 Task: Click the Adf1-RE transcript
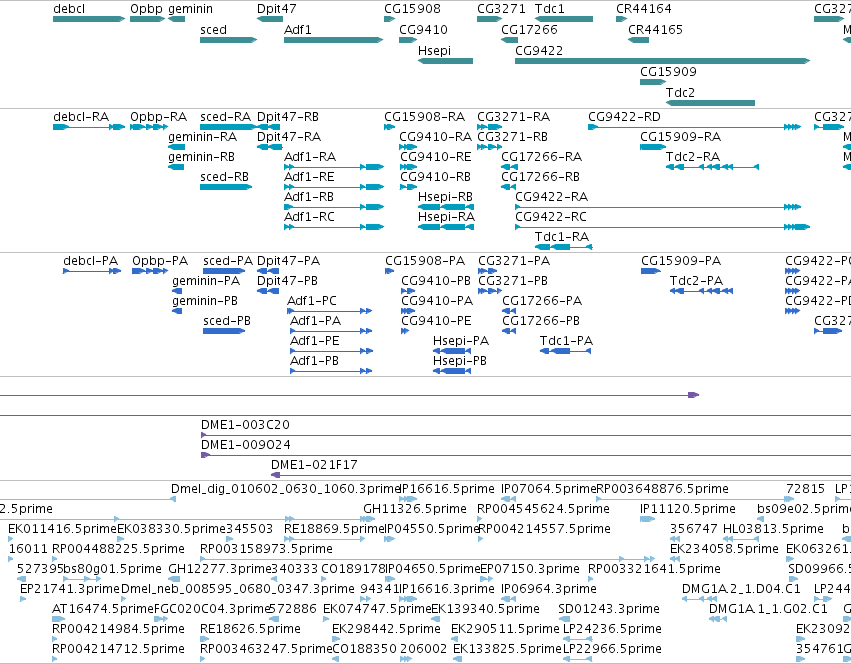334,187
